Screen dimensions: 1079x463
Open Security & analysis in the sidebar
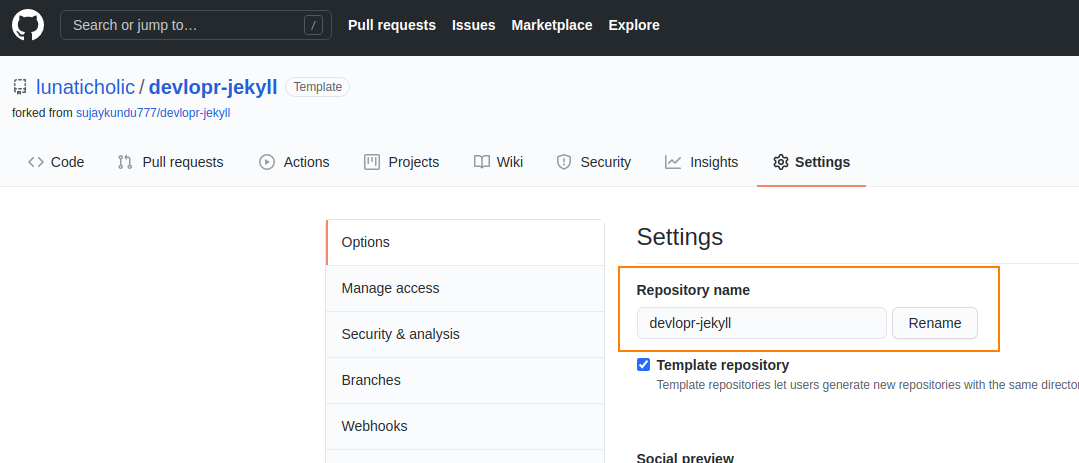coord(465,334)
